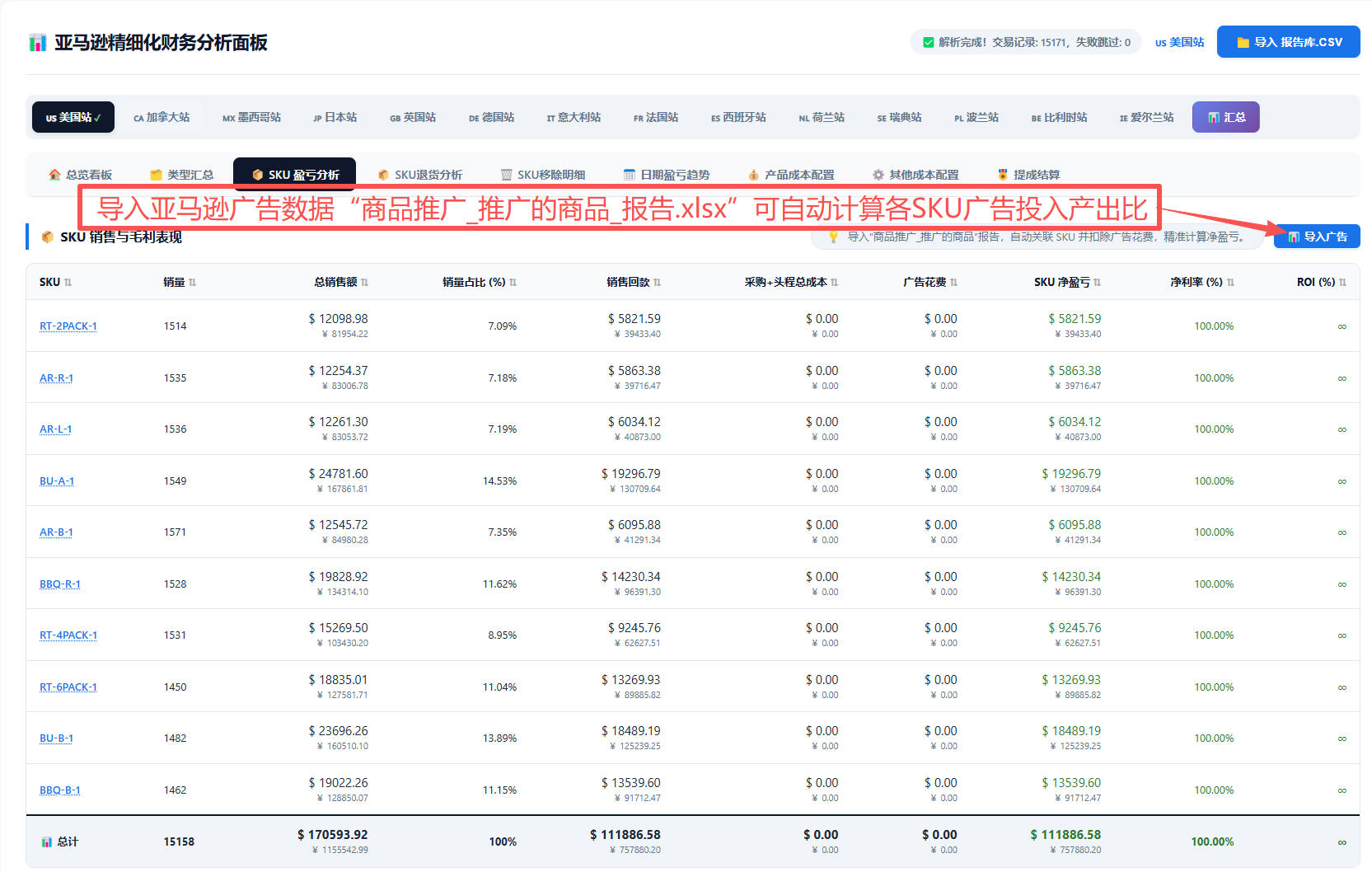Screen dimensions: 1372x872
Task: Switch to the 荷兰站 site tab
Action: (822, 117)
